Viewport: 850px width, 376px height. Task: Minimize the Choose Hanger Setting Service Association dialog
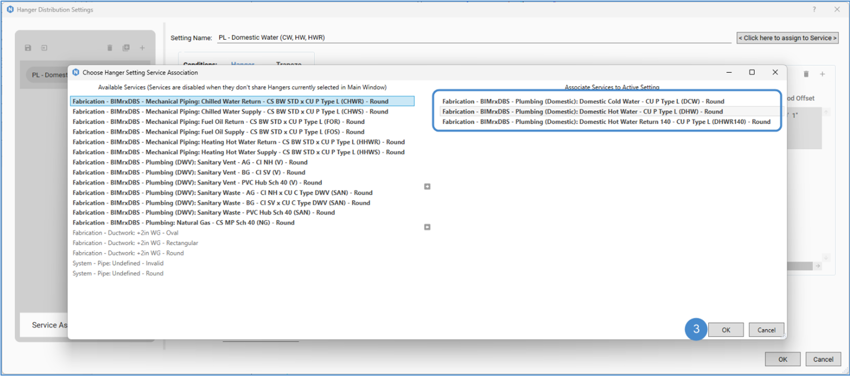pos(729,72)
